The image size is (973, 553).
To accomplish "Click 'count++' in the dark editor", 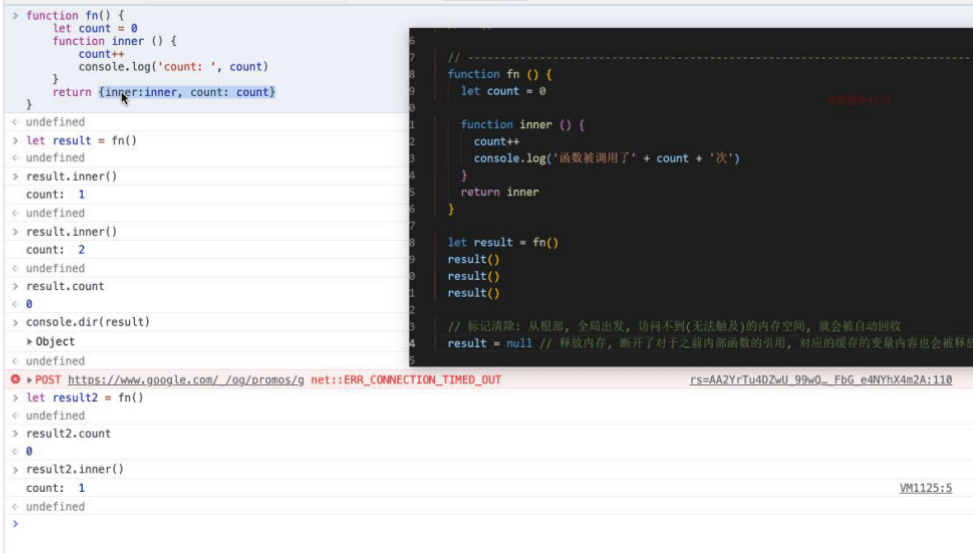I will coord(496,142).
